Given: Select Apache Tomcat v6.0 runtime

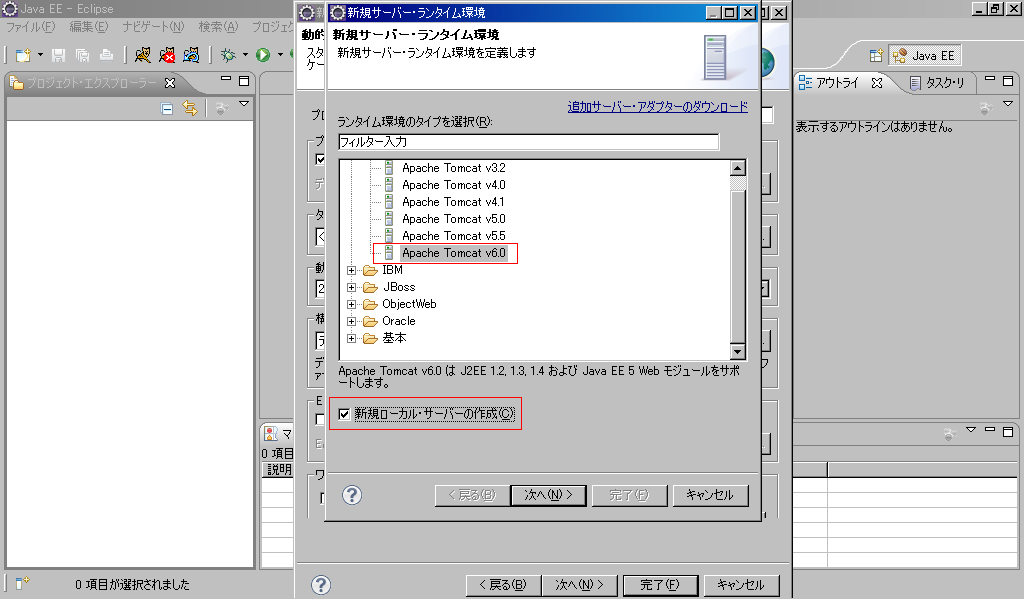Looking at the screenshot, I should coord(453,253).
